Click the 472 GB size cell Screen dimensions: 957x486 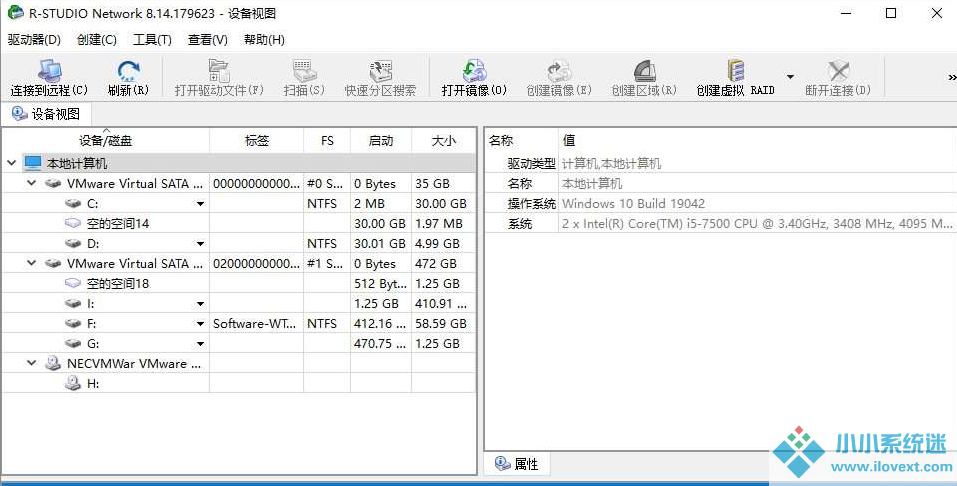[x=436, y=264]
